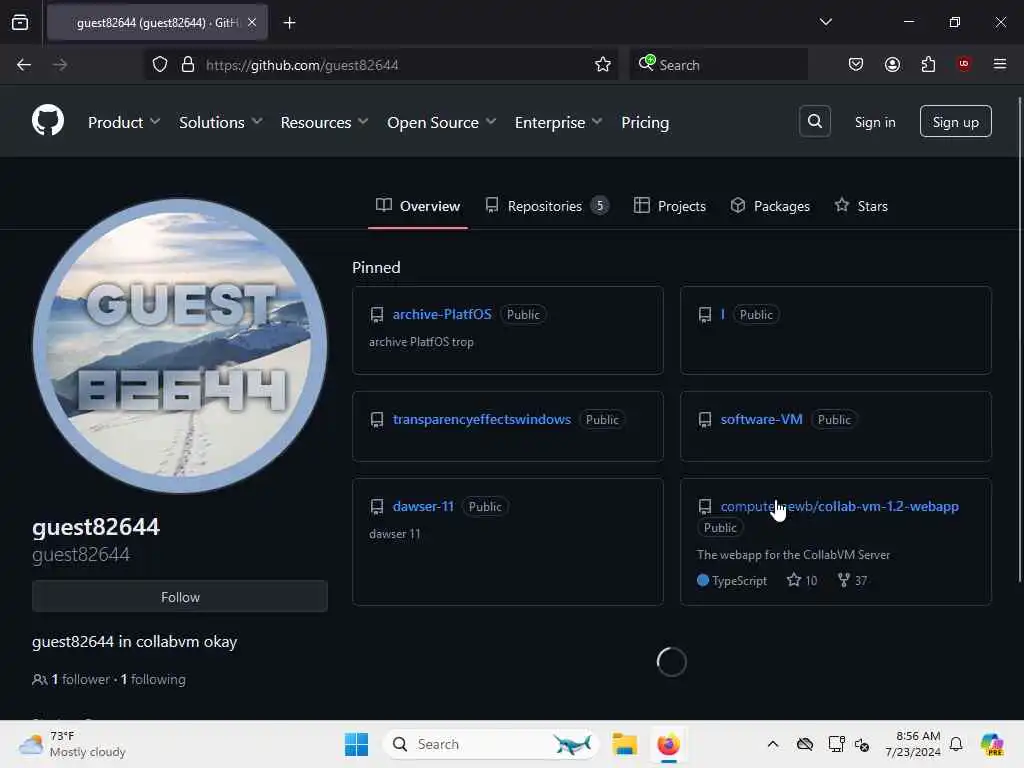Image resolution: width=1024 pixels, height=768 pixels.
Task: Expand the Open Source dropdown menu
Action: click(x=441, y=122)
